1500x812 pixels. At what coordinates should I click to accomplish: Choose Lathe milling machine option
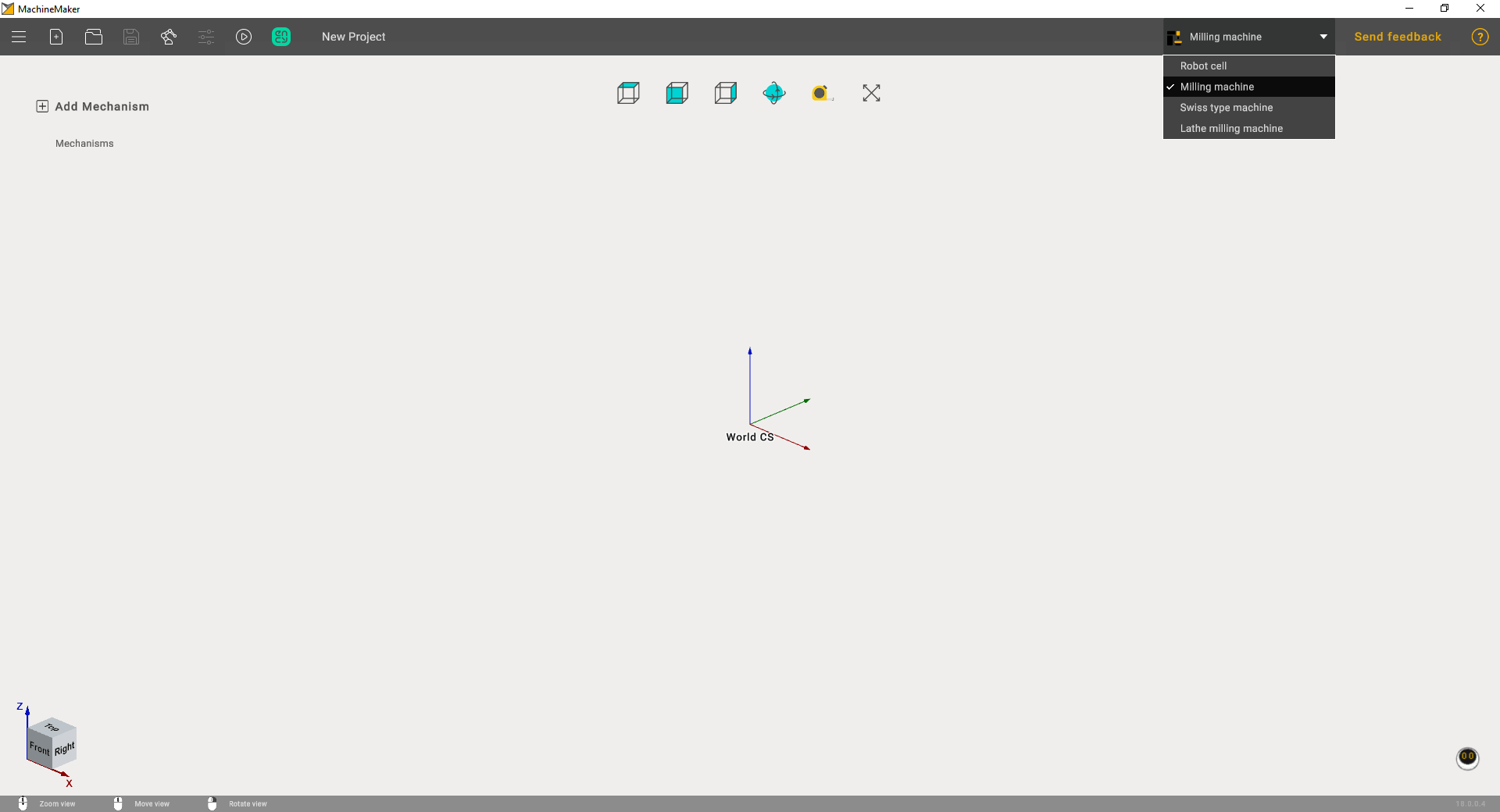coord(1248,128)
